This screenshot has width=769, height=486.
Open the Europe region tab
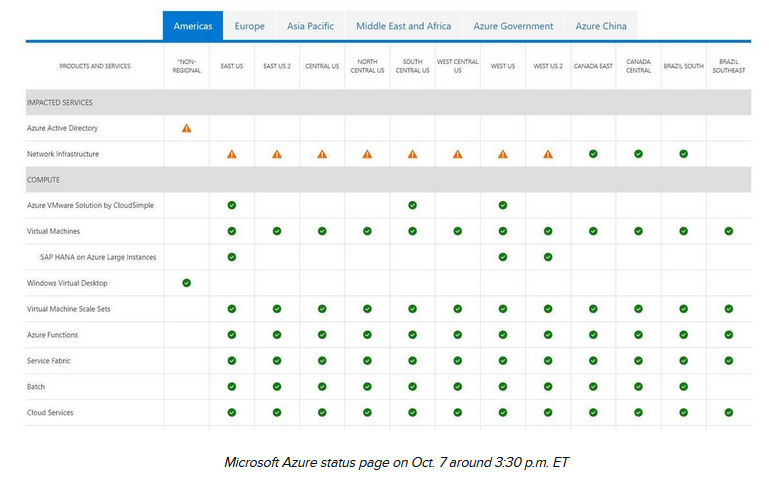pos(249,26)
